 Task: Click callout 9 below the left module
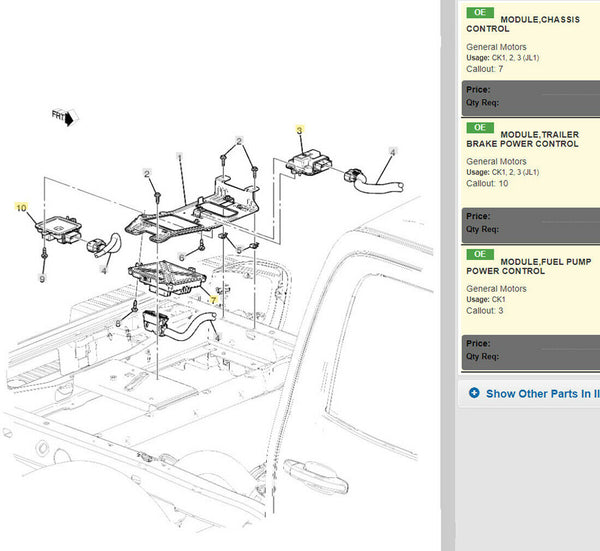(x=42, y=279)
